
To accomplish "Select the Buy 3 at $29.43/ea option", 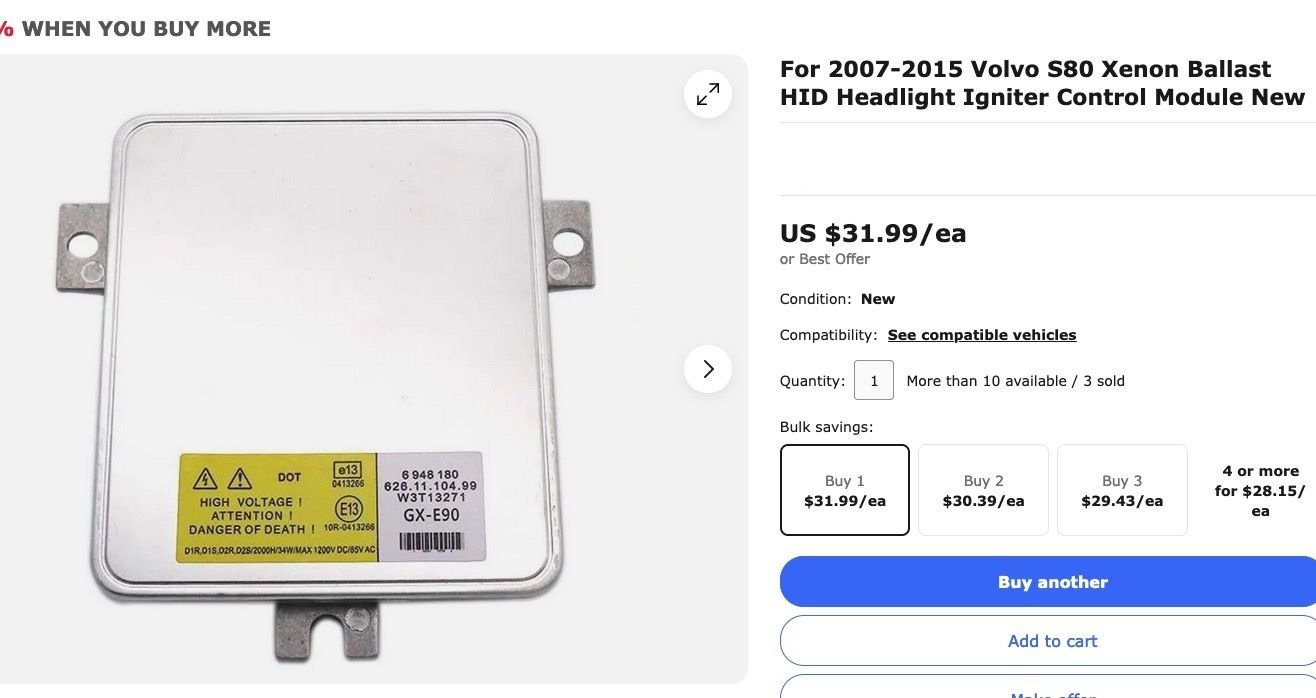I will (1122, 490).
